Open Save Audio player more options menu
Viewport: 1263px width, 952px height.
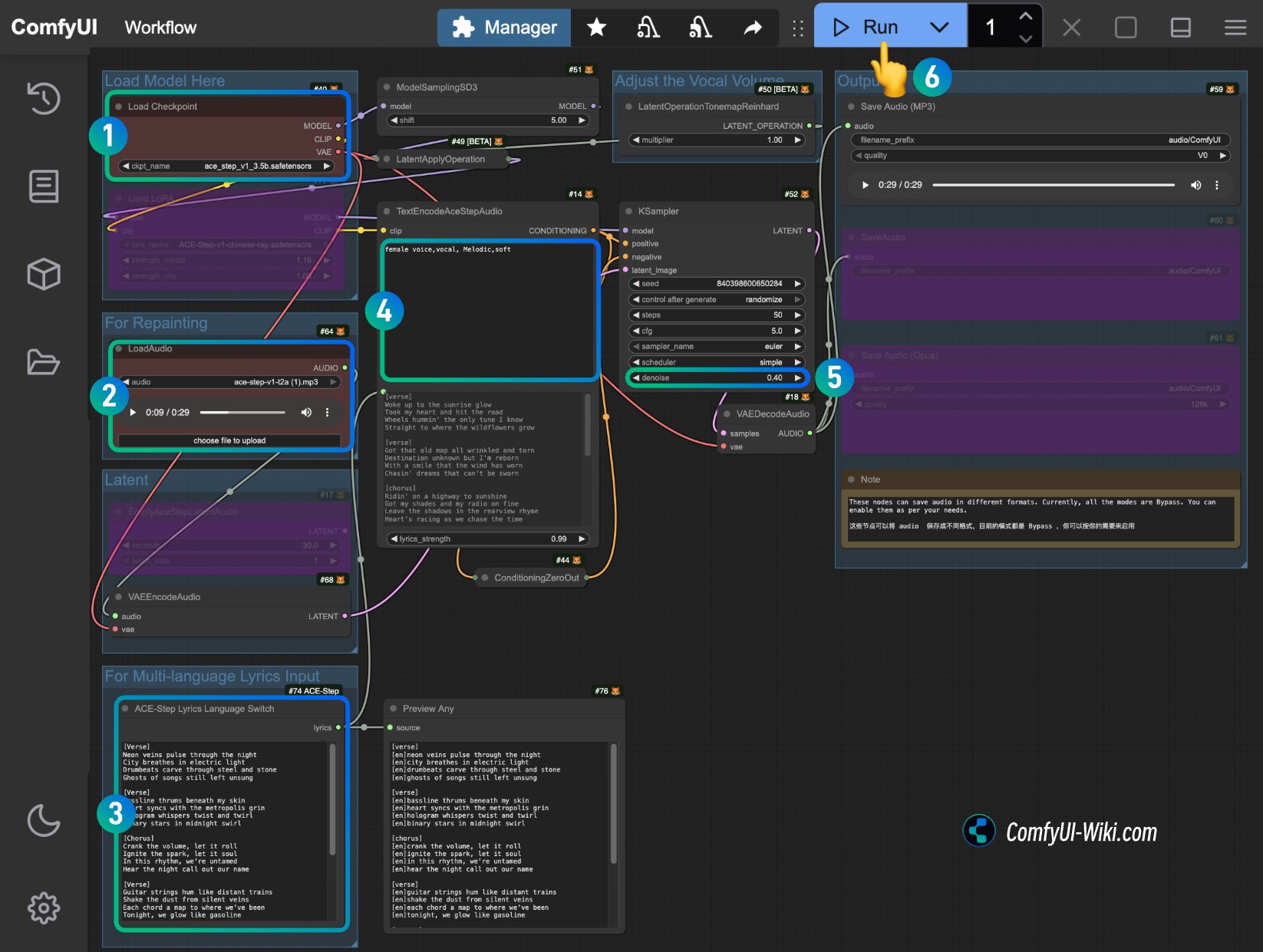point(1216,185)
